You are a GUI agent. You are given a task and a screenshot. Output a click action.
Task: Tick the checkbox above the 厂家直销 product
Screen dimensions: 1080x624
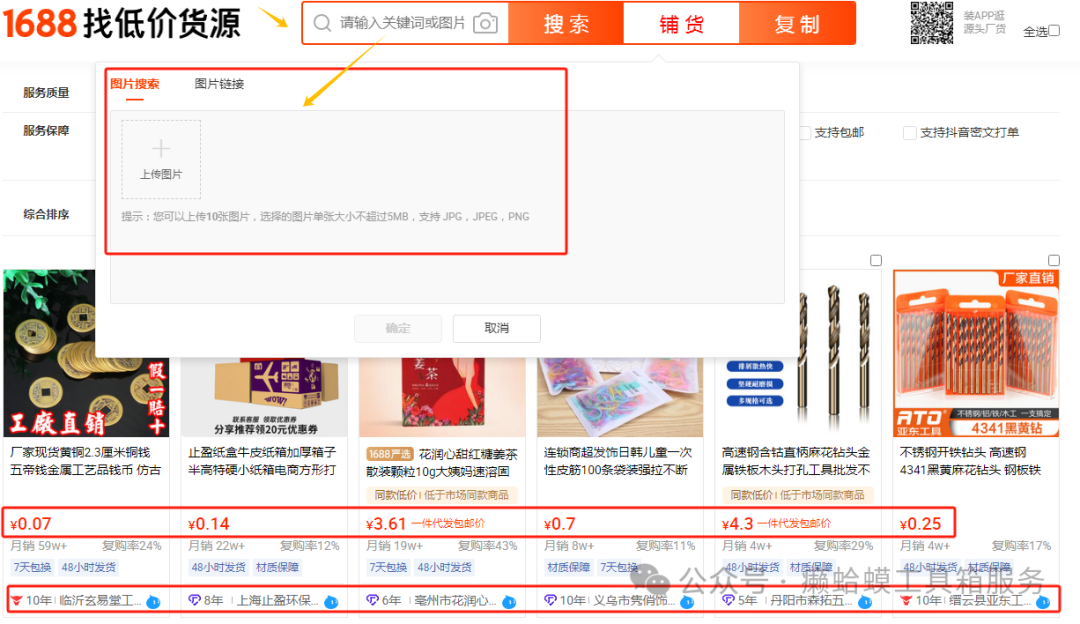1053,260
